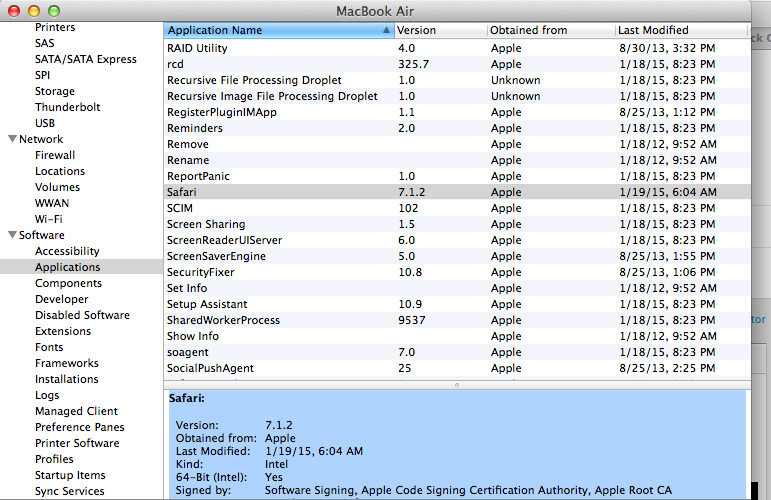Select the SocialPushAgent row
This screenshot has height=500, width=771.
pos(457,368)
